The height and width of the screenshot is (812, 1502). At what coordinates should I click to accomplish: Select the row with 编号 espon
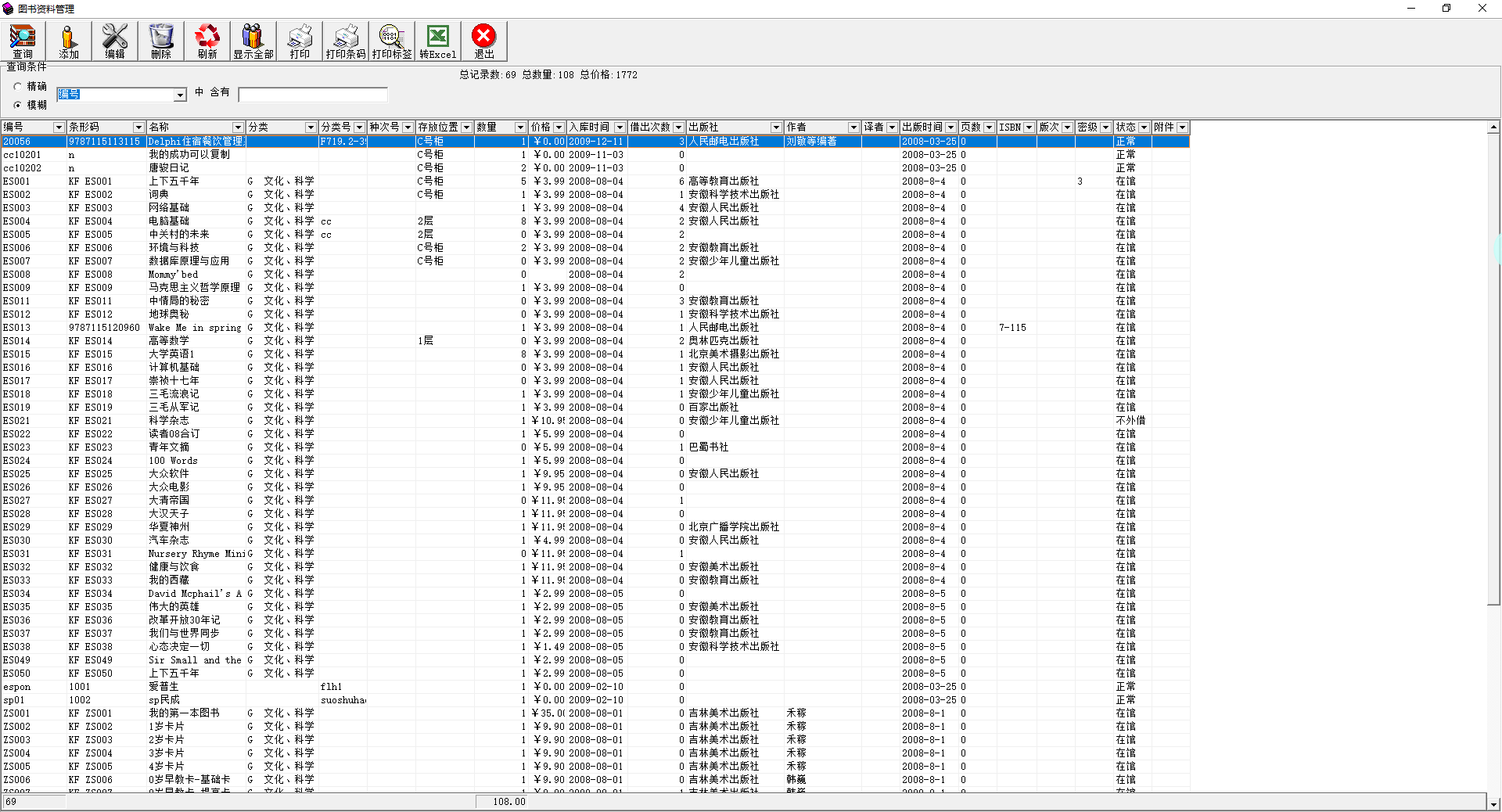coord(595,687)
